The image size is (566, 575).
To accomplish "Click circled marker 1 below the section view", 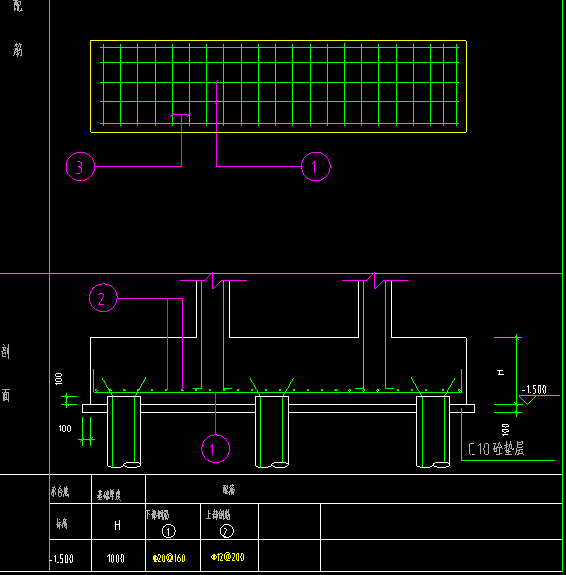I will pos(216,449).
